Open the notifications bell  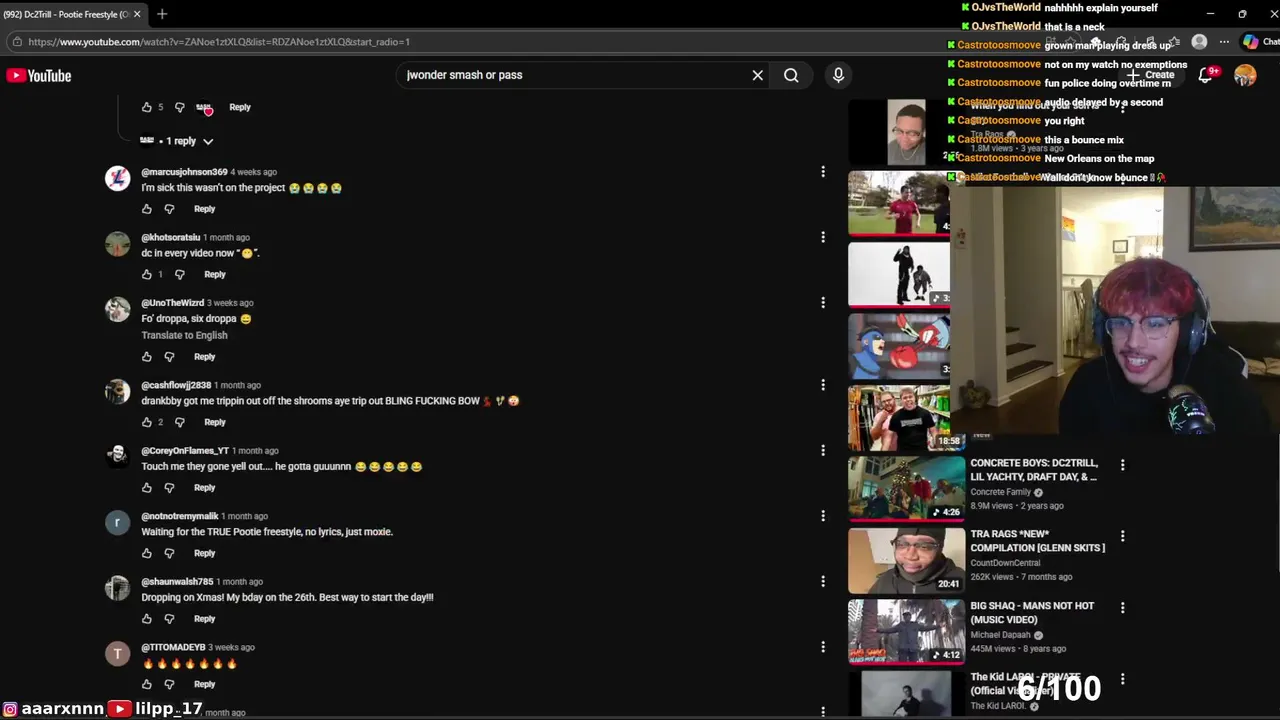1206,75
